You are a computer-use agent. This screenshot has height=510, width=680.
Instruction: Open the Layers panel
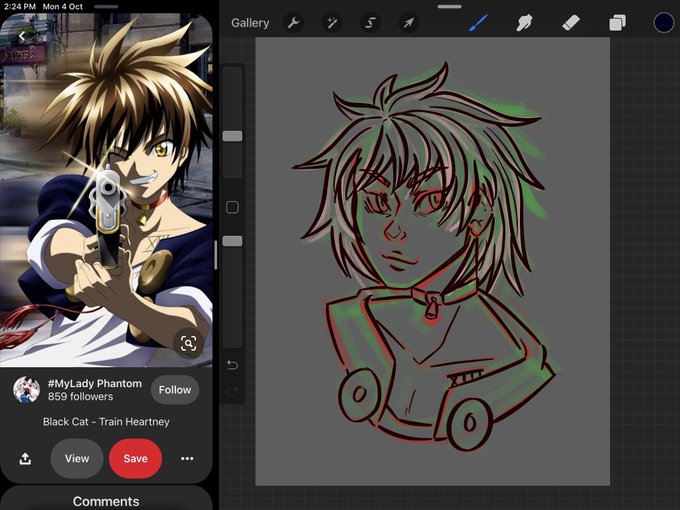(617, 23)
